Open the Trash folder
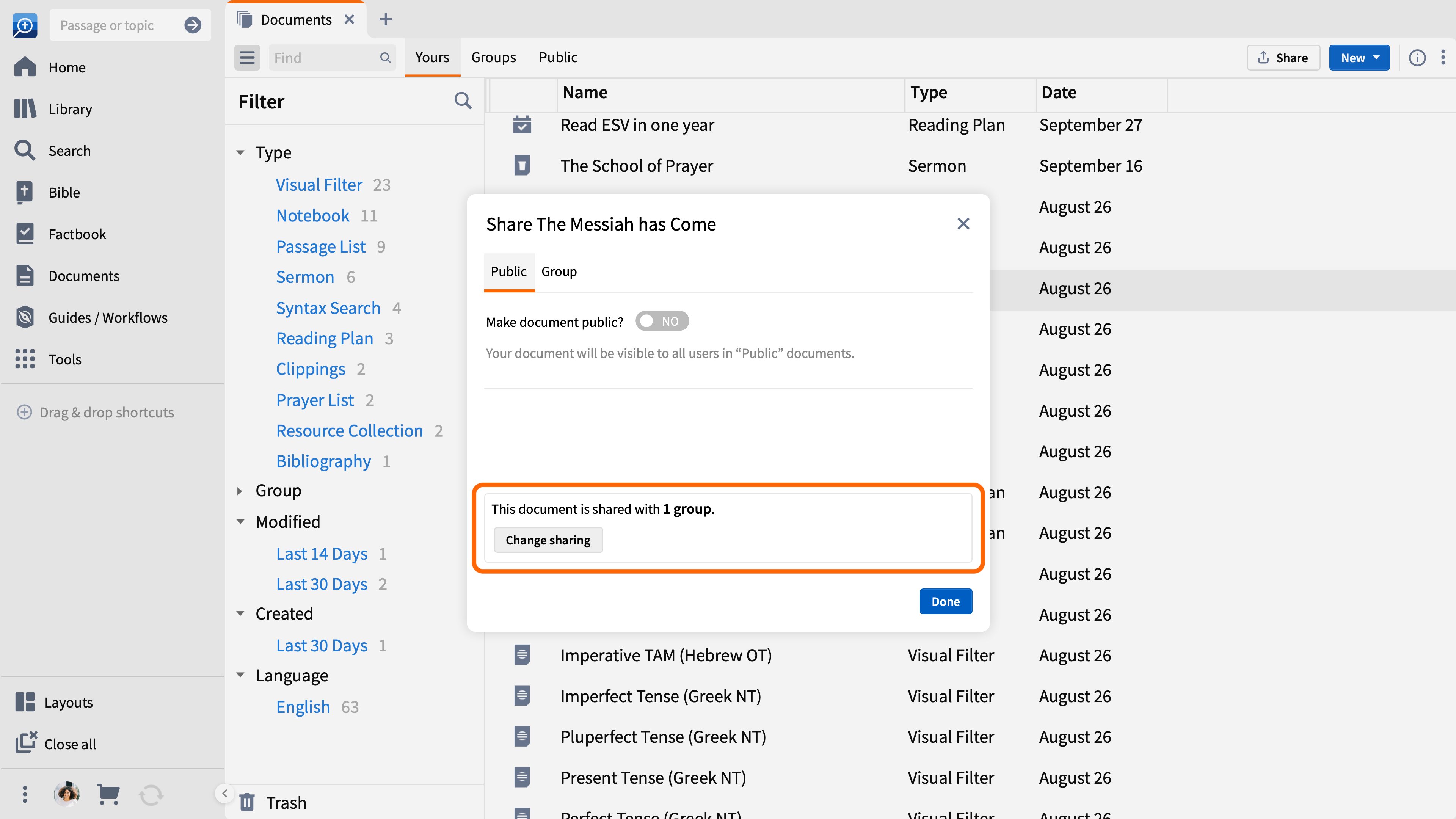This screenshot has height=819, width=1456. (x=273, y=803)
